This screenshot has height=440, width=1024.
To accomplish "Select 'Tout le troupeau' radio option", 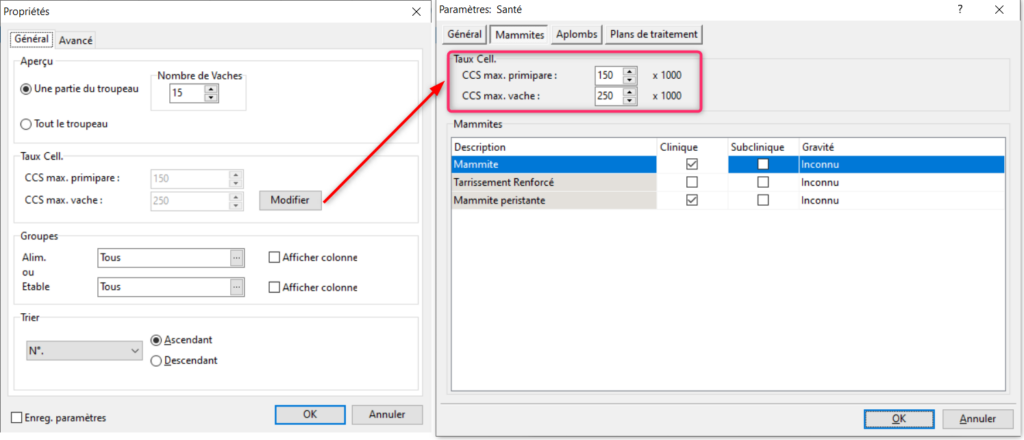I will [x=27, y=124].
